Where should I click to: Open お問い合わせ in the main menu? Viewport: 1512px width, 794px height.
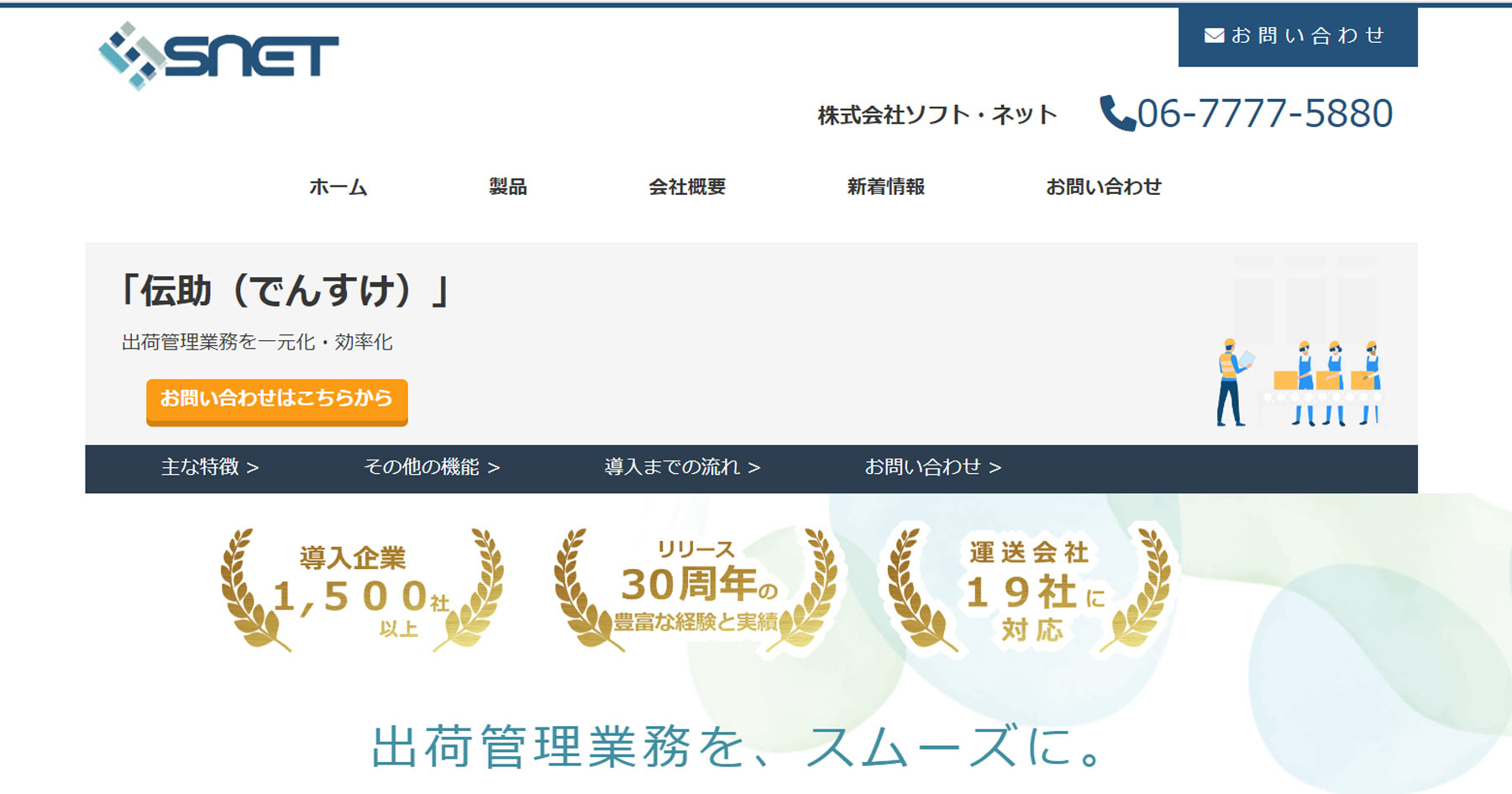tap(1104, 187)
